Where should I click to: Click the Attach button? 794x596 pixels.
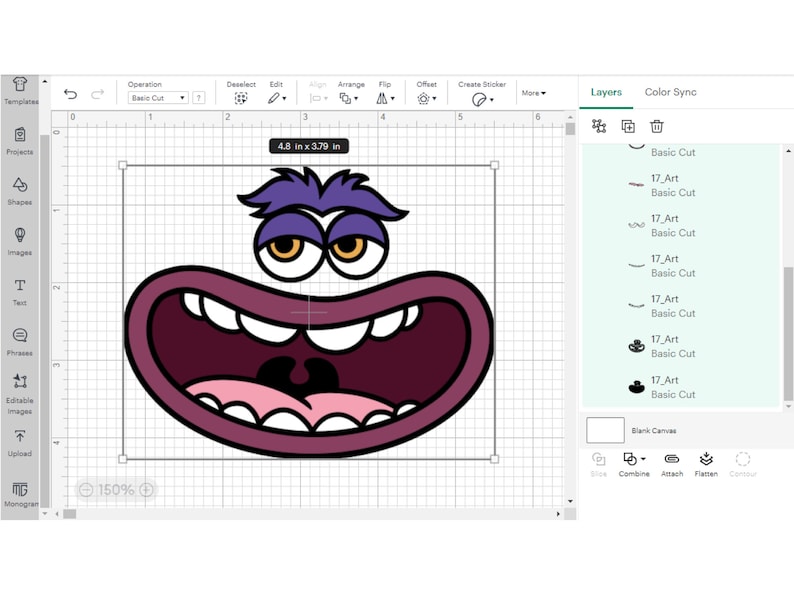pyautogui.click(x=672, y=464)
